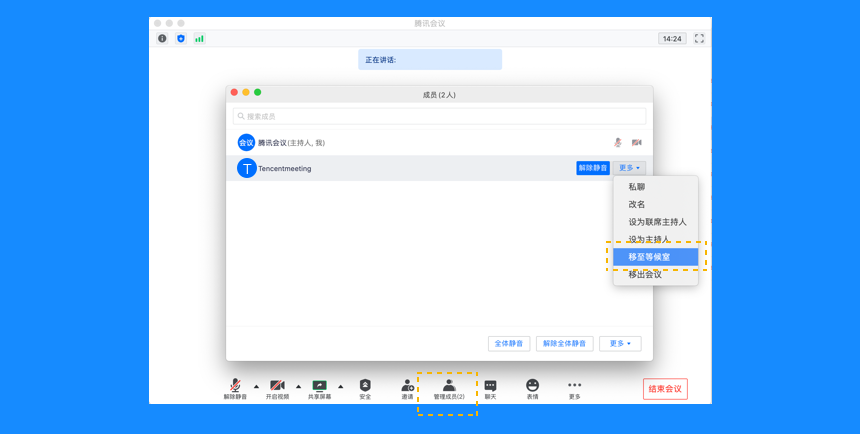Click the 14:24 meeting timer
860x434 pixels.
point(672,38)
